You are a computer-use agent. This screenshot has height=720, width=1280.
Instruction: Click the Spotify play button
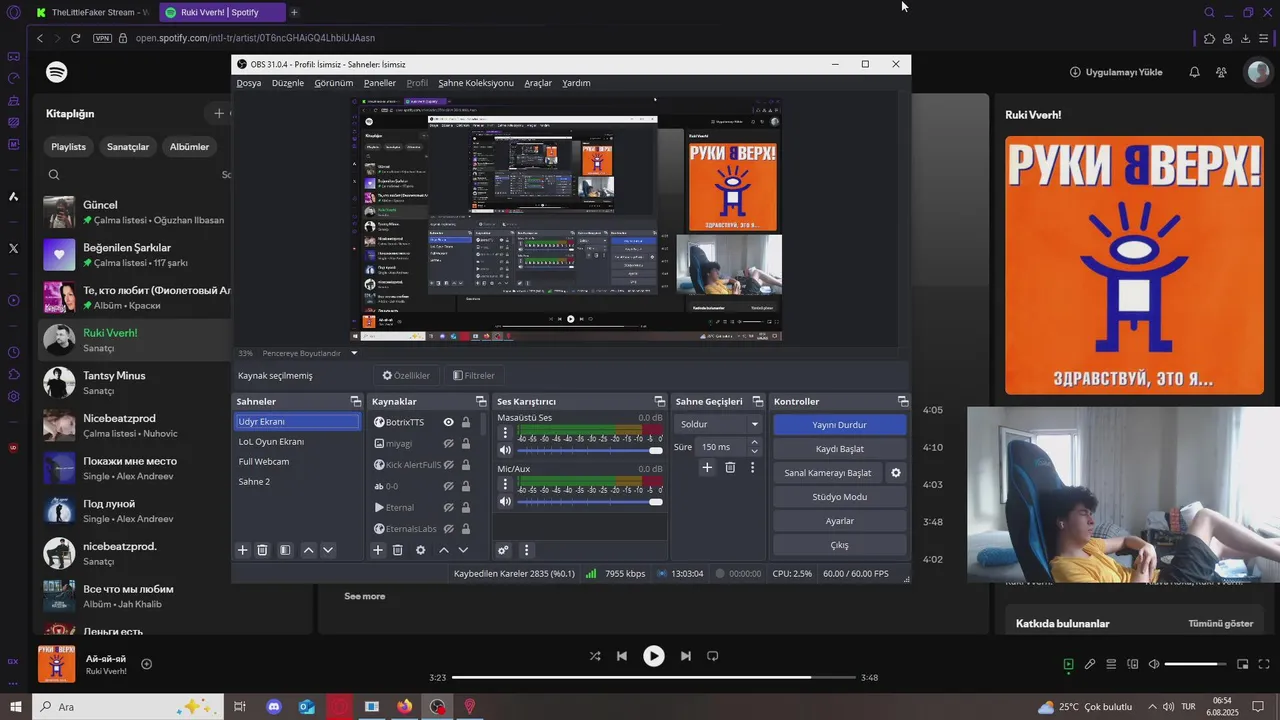click(x=653, y=656)
